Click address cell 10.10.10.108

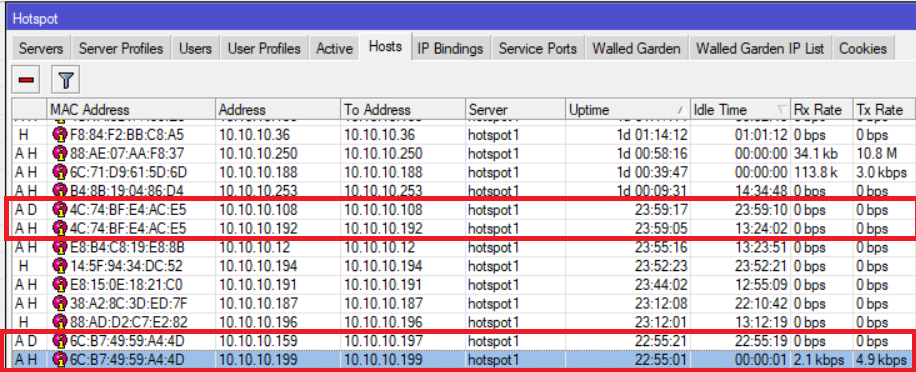(x=258, y=209)
